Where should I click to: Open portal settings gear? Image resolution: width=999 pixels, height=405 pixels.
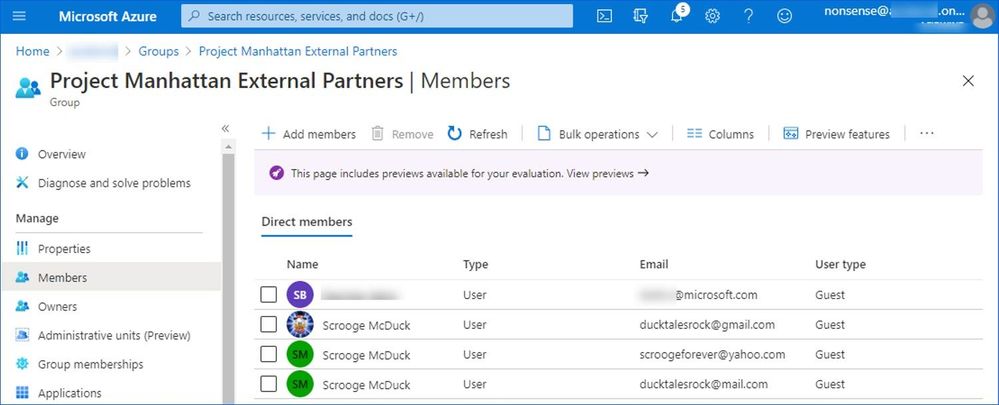click(x=712, y=17)
